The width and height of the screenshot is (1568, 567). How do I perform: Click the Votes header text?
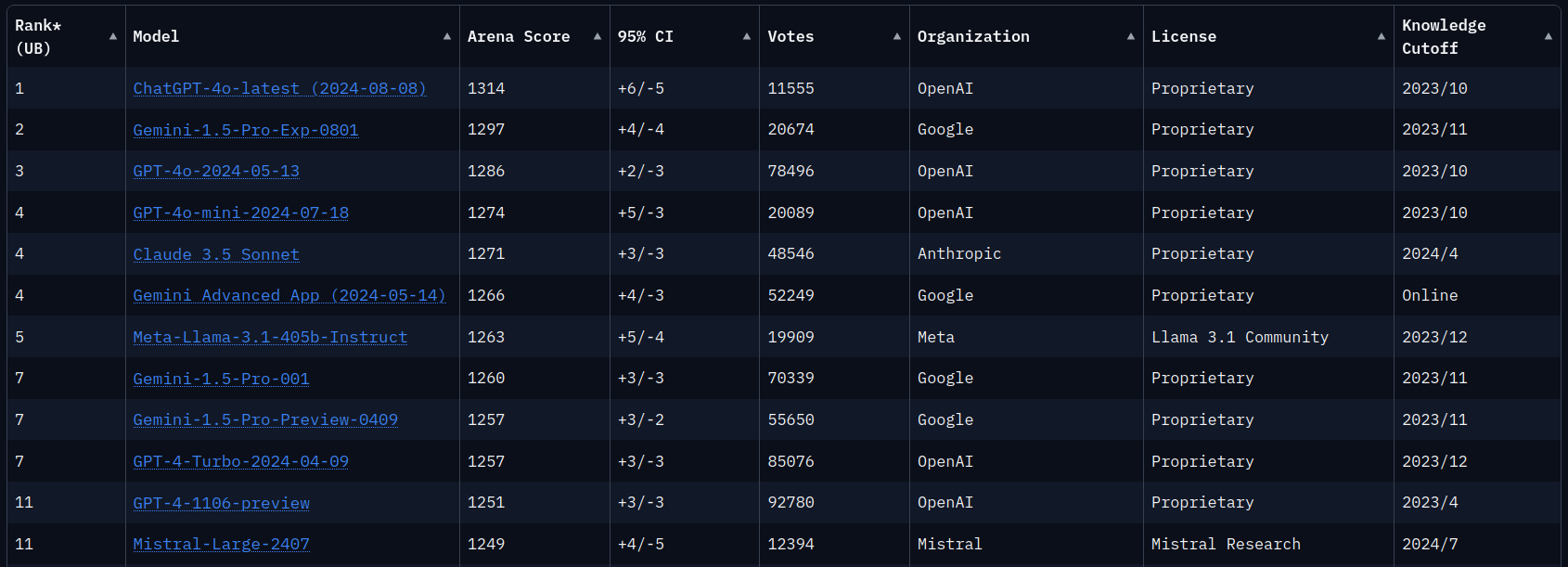(790, 36)
